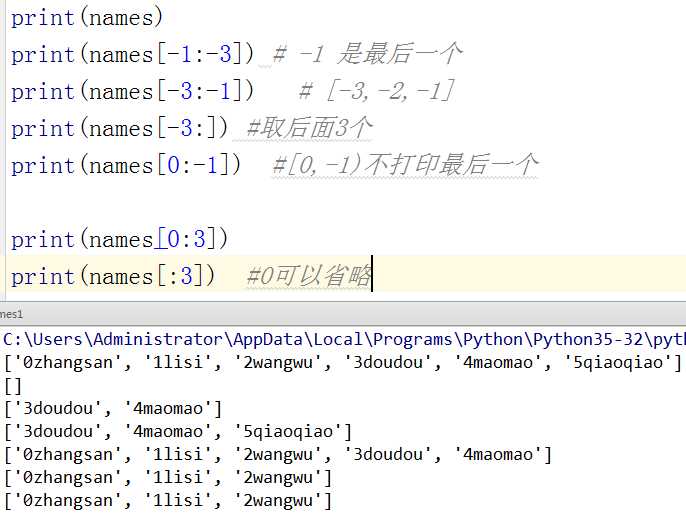Click output line ['3doudou', '4maomao']
The image size is (686, 521).
click(113, 409)
